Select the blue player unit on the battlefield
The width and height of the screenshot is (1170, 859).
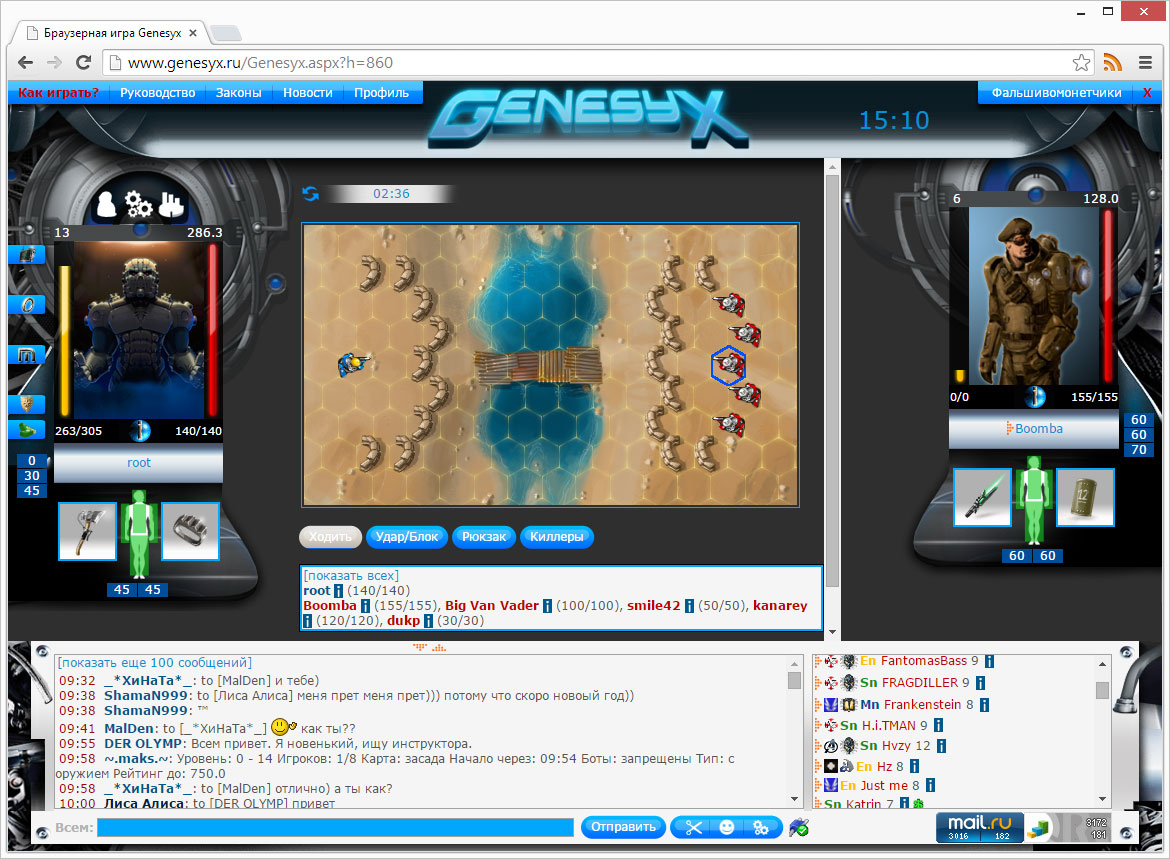click(x=351, y=364)
